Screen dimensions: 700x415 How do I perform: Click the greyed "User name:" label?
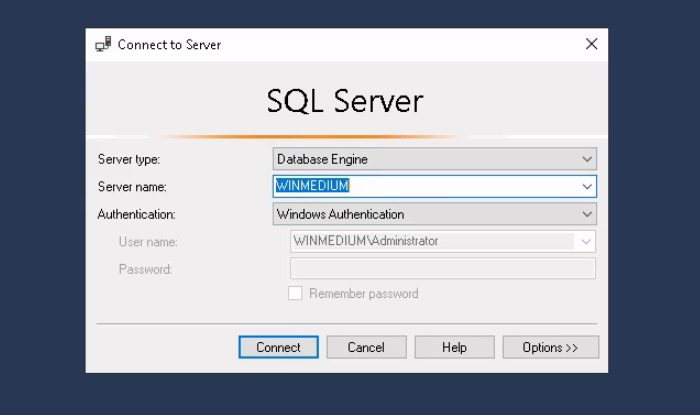tap(148, 241)
